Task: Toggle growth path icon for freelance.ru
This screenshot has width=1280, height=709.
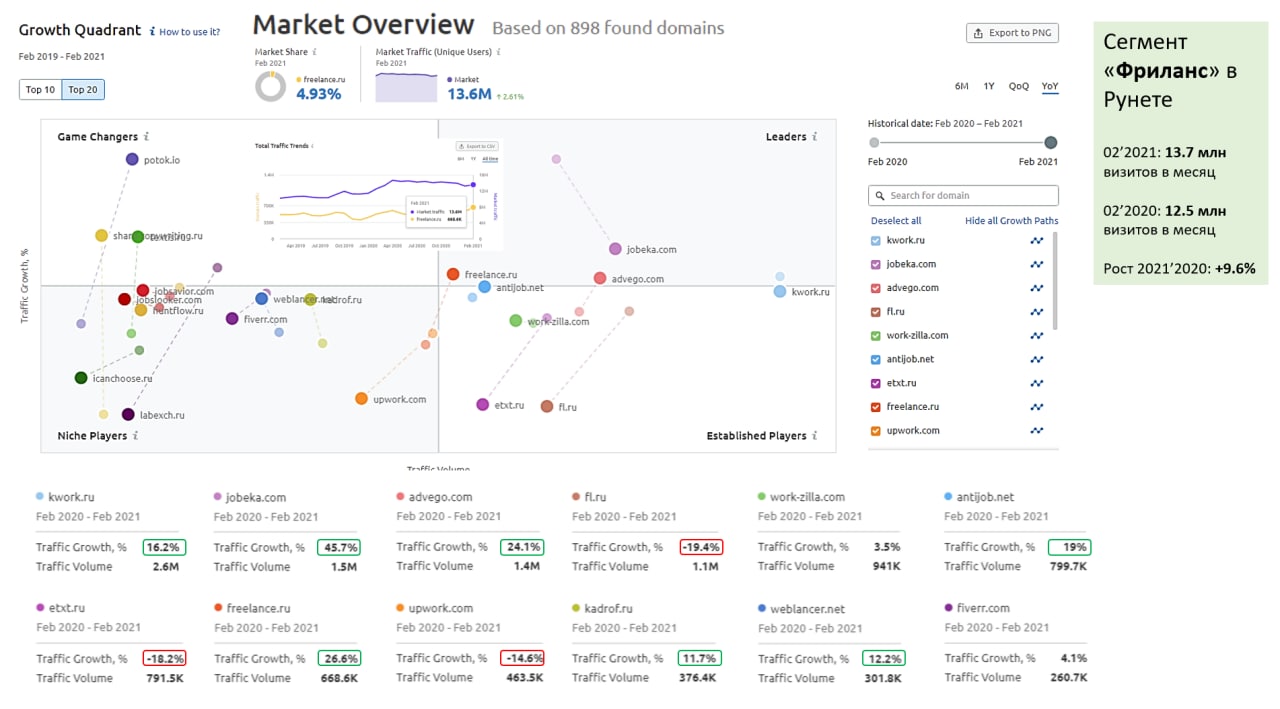Action: coord(1037,407)
